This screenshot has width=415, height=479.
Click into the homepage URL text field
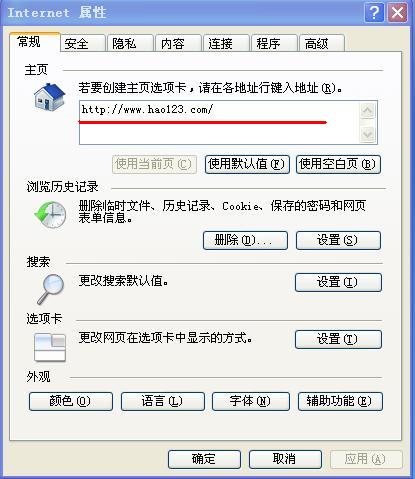219,122
